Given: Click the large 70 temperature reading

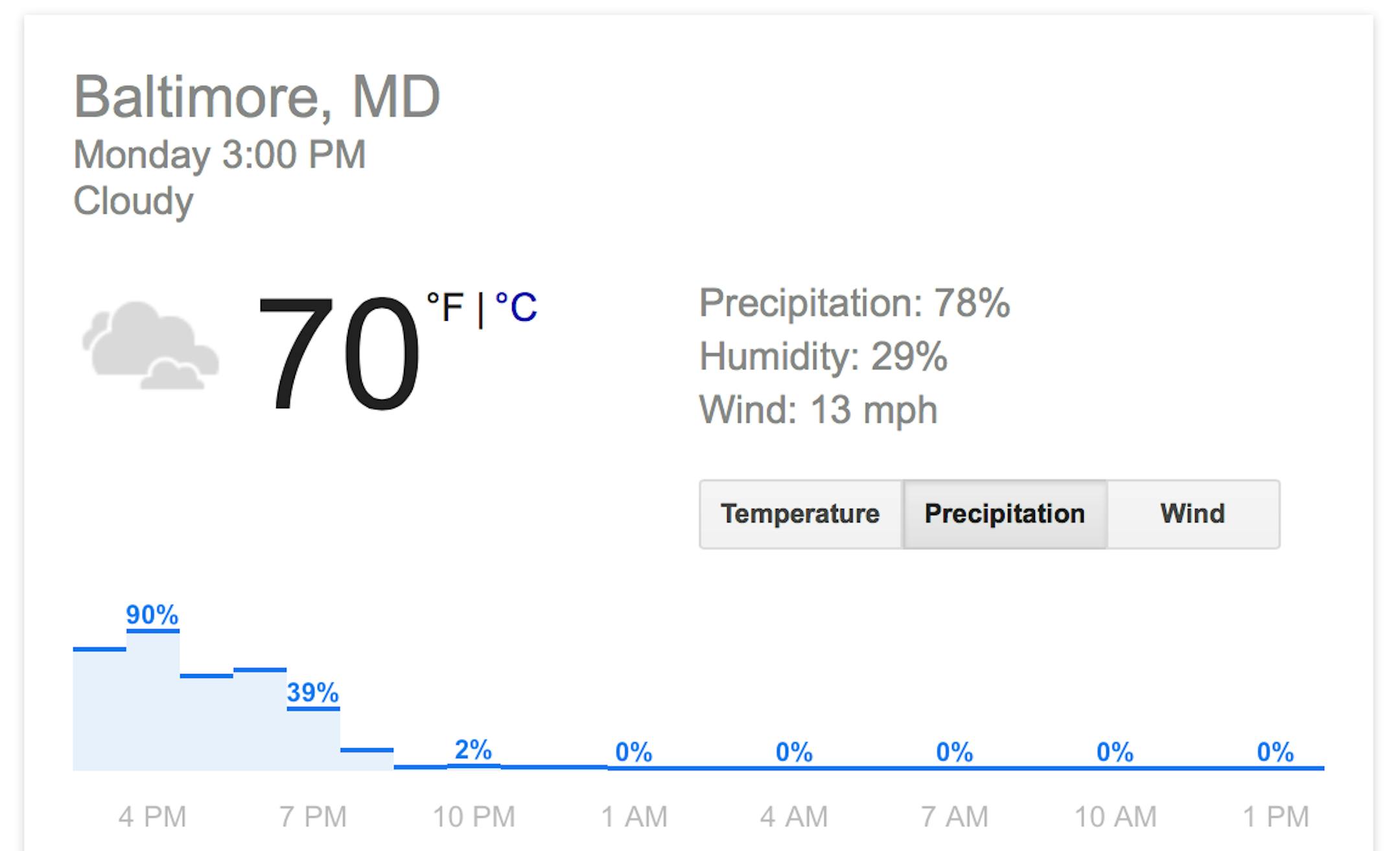Looking at the screenshot, I should 339,353.
